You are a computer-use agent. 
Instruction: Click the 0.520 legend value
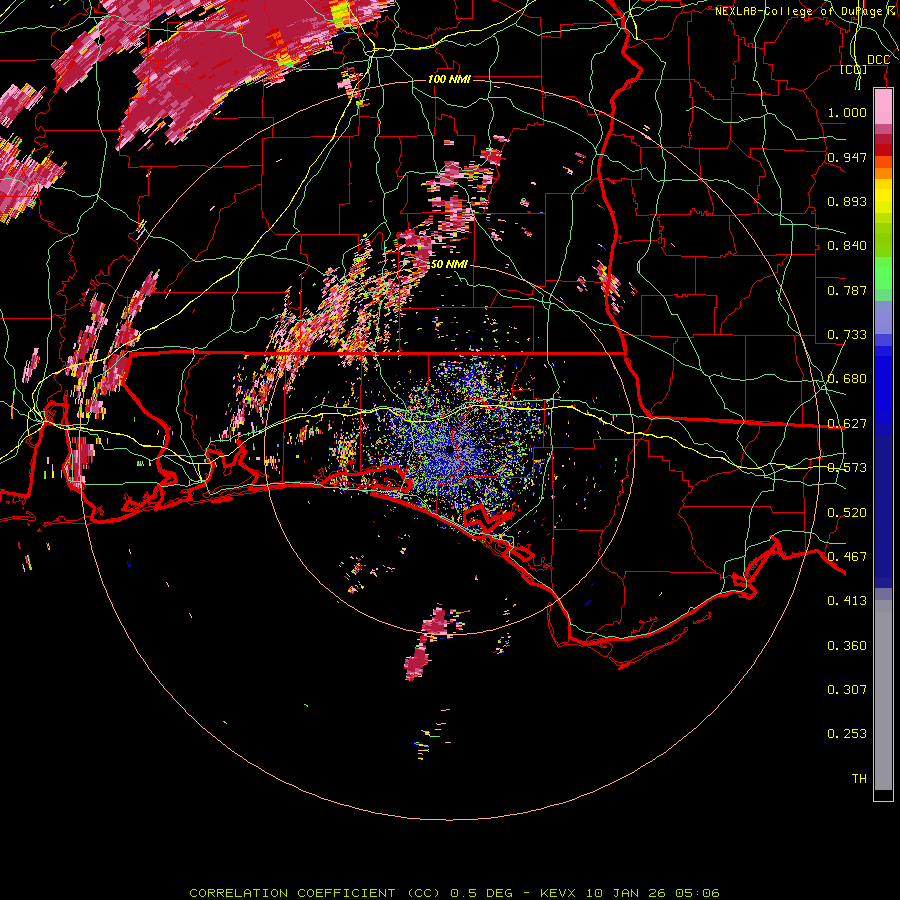click(847, 513)
